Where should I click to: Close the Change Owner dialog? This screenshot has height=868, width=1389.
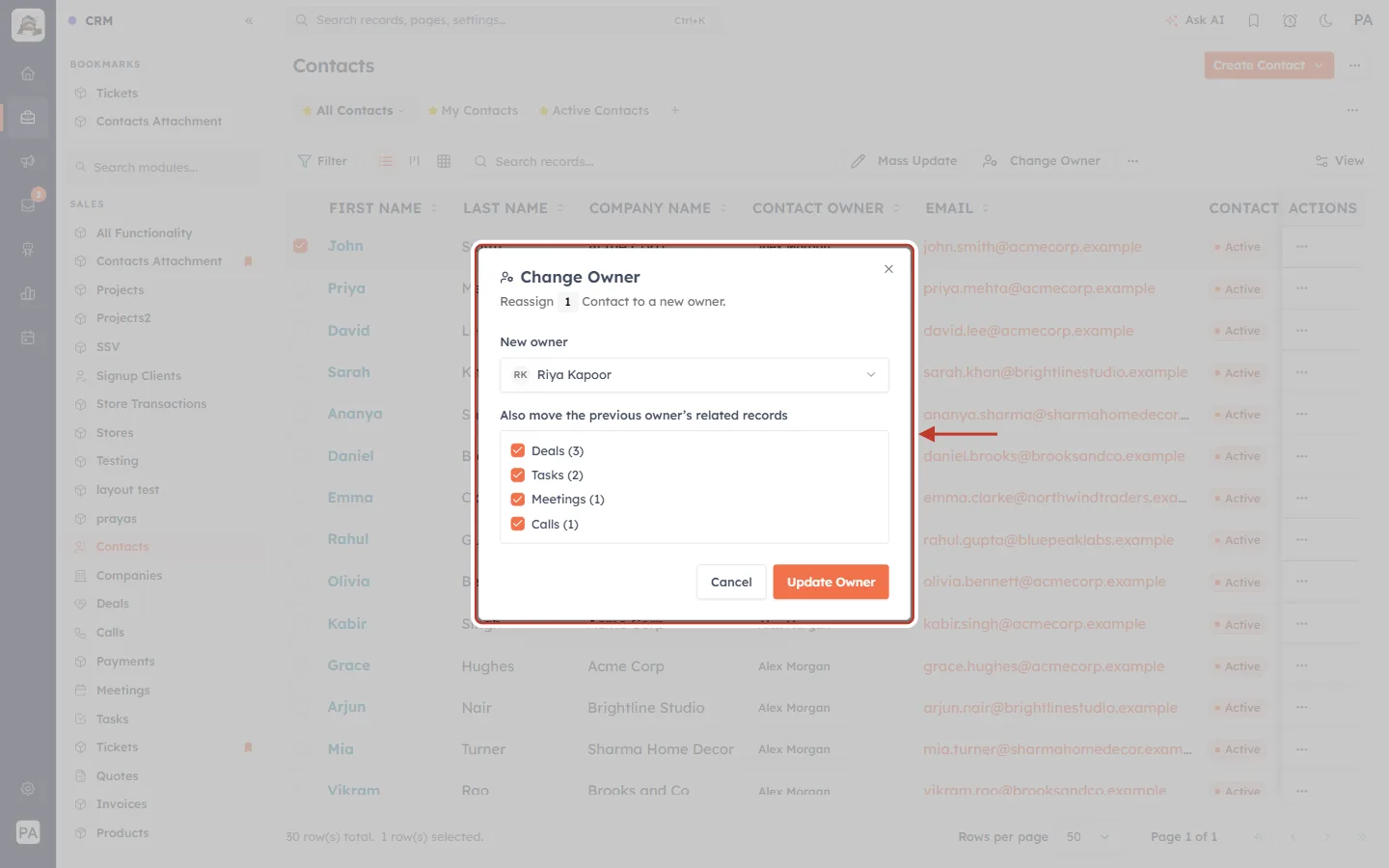(x=888, y=269)
